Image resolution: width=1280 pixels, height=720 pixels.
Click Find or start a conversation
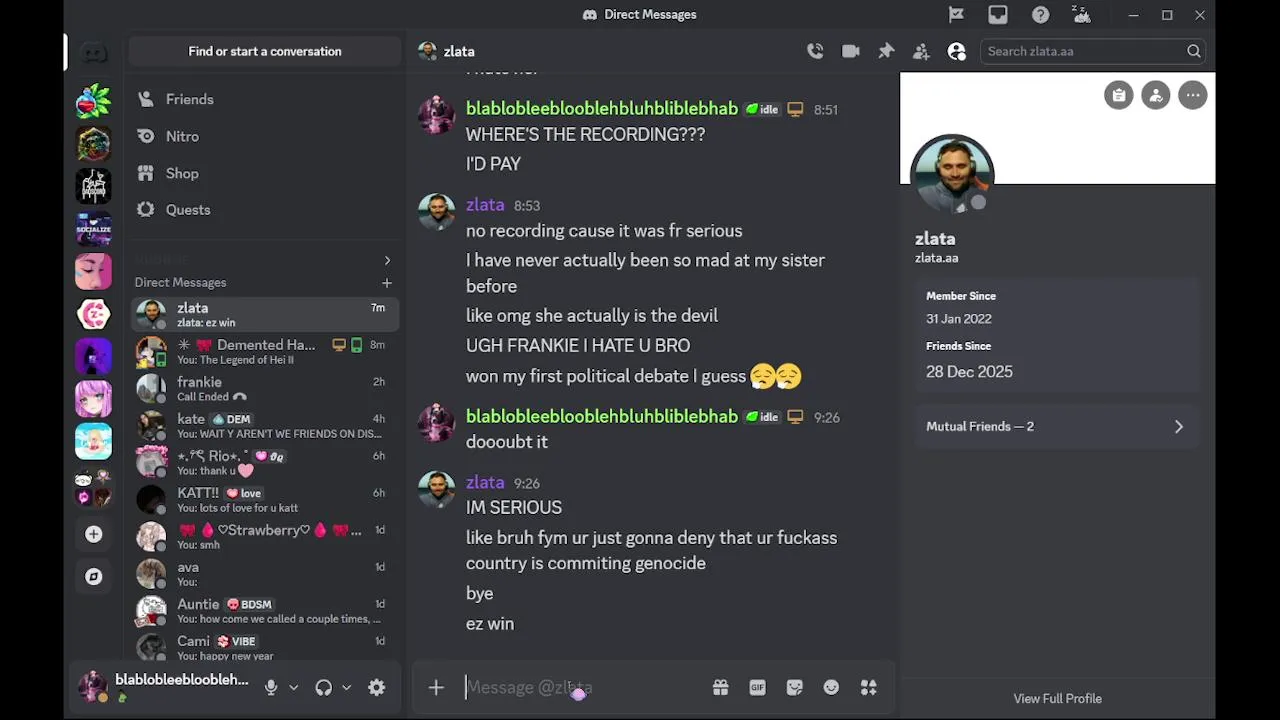tap(265, 51)
